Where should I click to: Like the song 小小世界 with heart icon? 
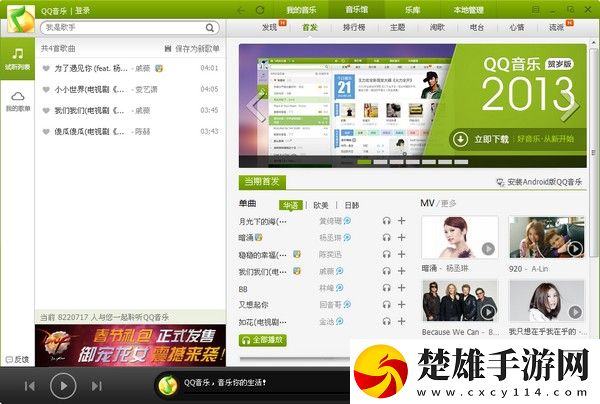(x=46, y=90)
